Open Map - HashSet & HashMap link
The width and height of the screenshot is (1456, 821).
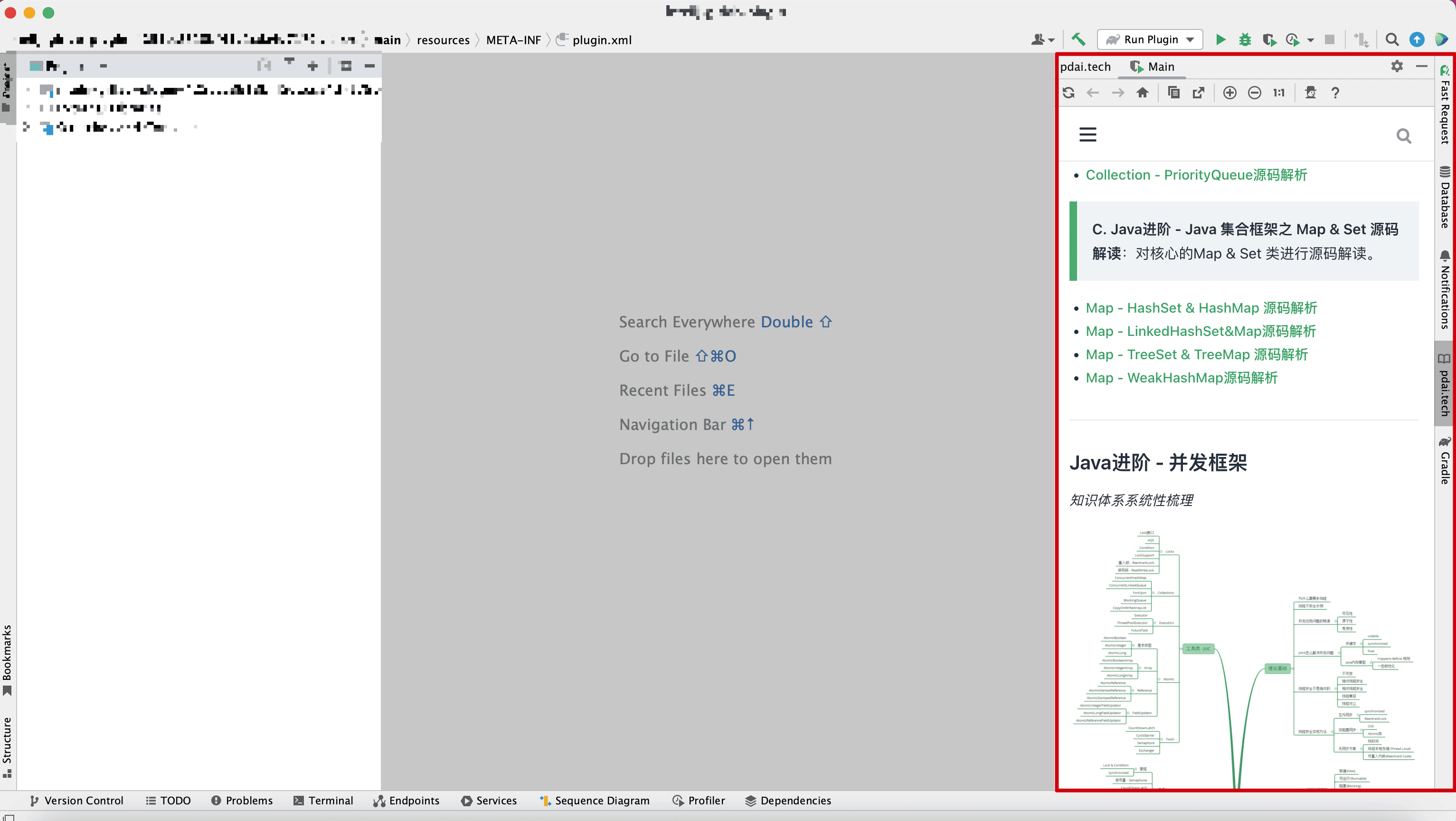click(x=1201, y=308)
